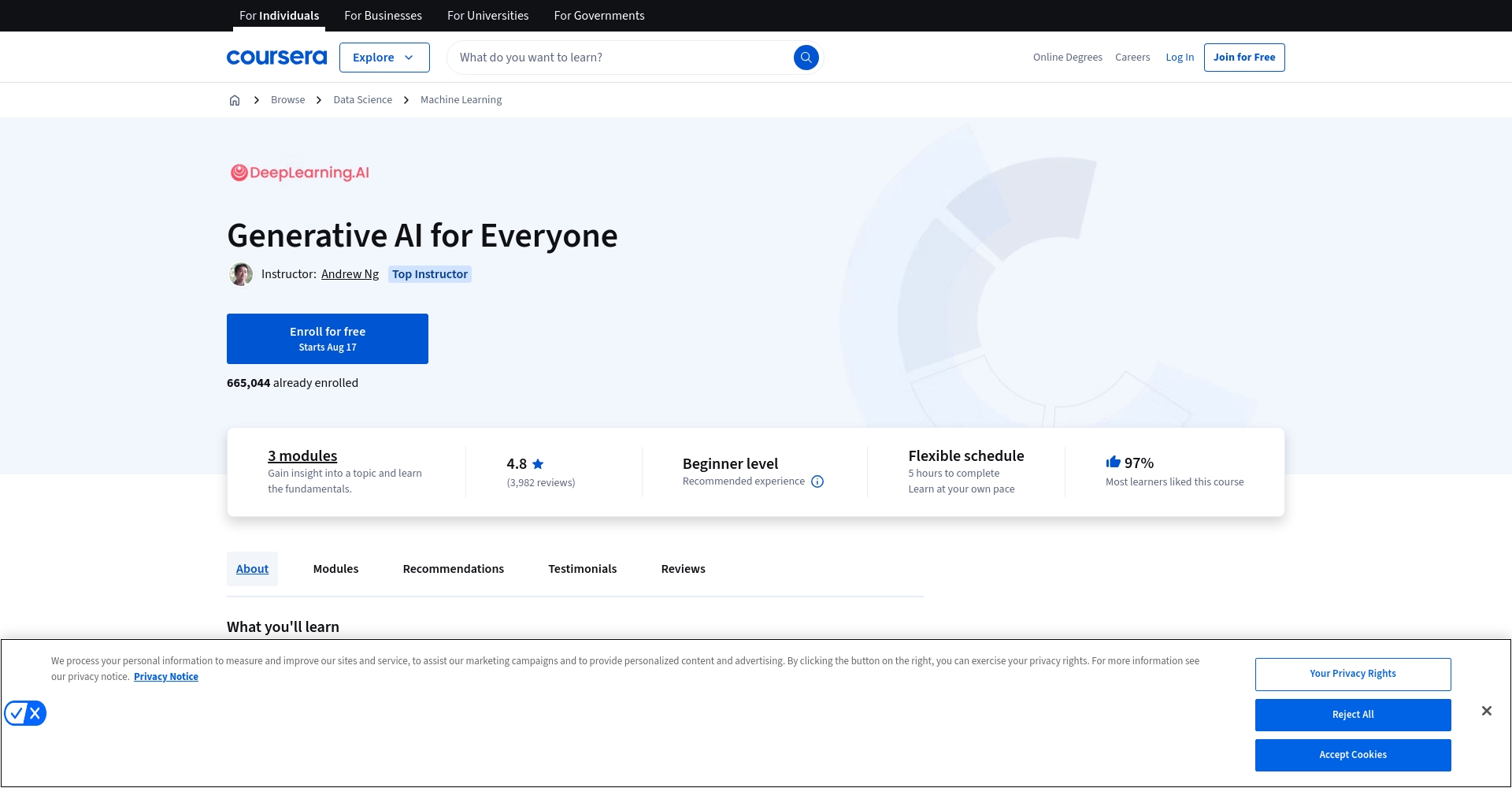Click the rating star icon next to 4.8
Screen dimensions: 1512x788
[x=538, y=464]
